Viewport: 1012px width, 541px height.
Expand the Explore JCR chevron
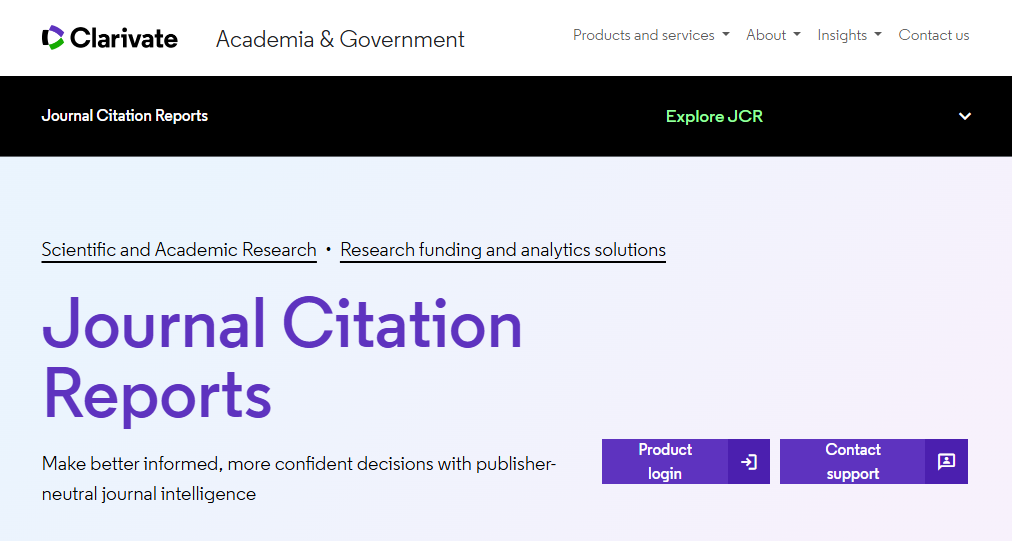965,116
